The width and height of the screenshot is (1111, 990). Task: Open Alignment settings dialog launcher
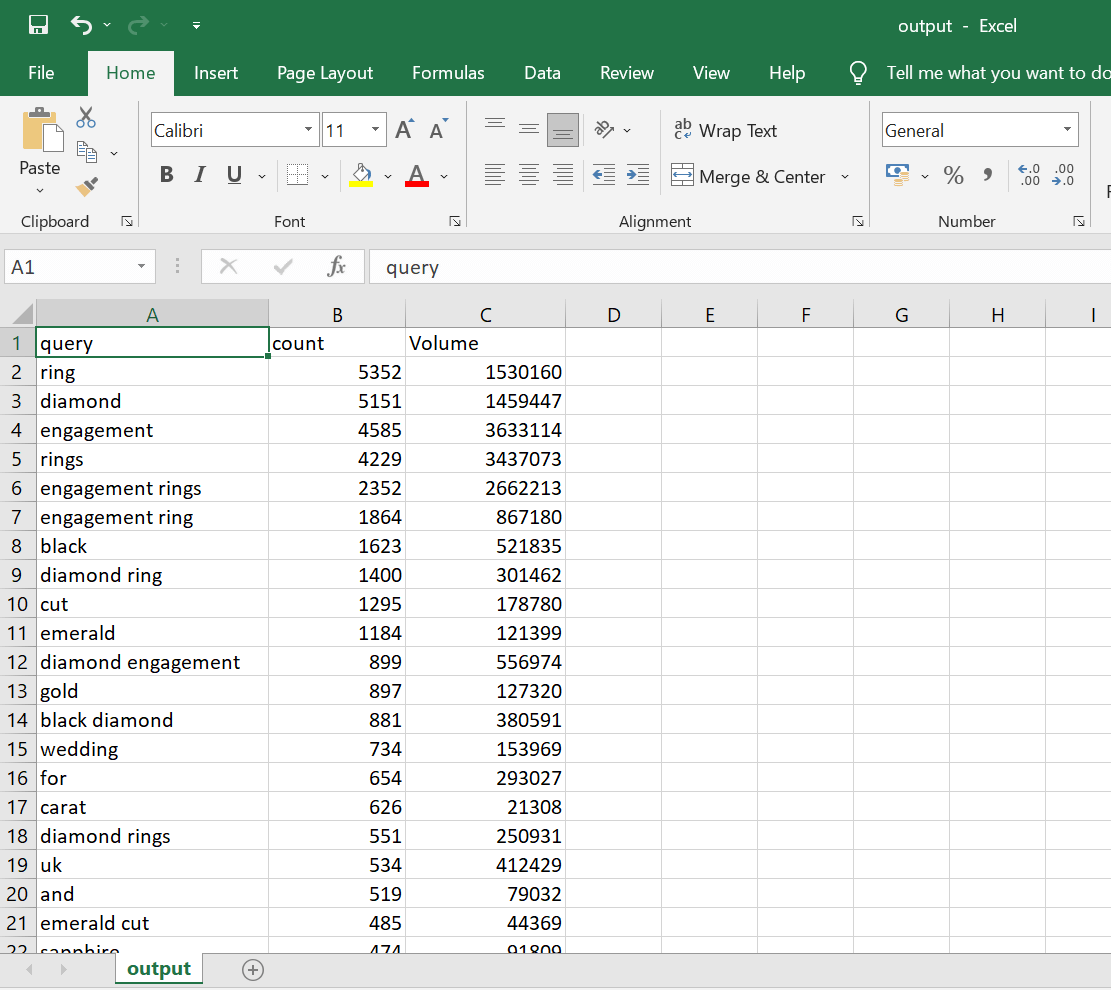(x=857, y=222)
